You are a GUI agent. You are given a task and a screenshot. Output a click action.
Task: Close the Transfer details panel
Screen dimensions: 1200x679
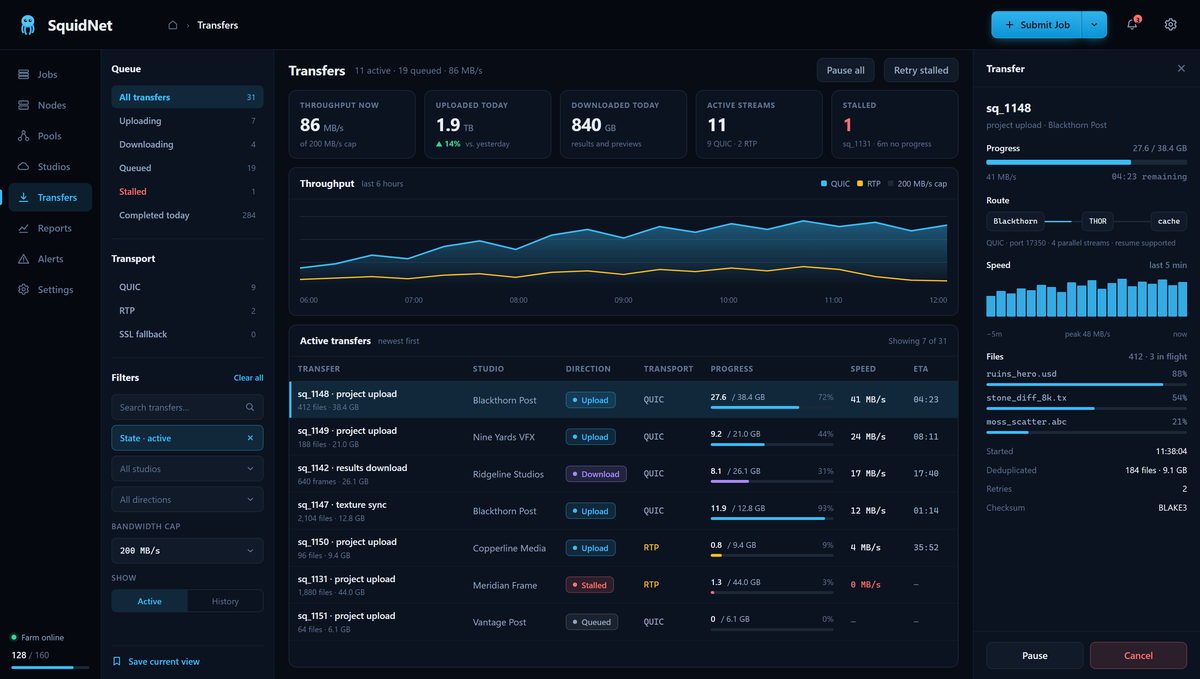coord(1181,69)
